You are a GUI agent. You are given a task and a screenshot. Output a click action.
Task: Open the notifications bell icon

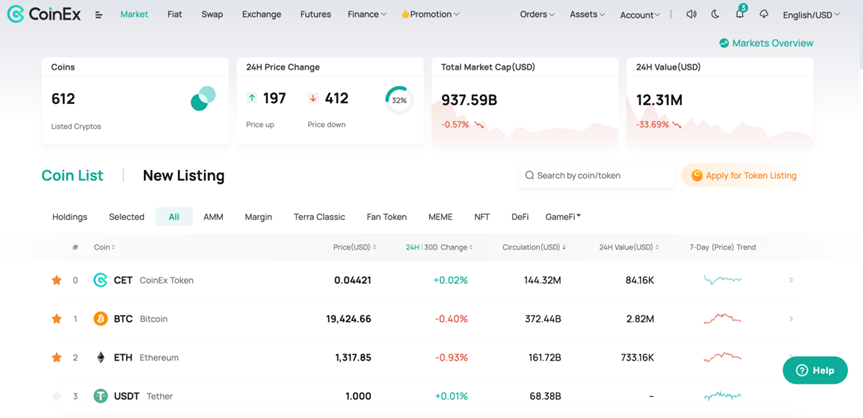(740, 14)
